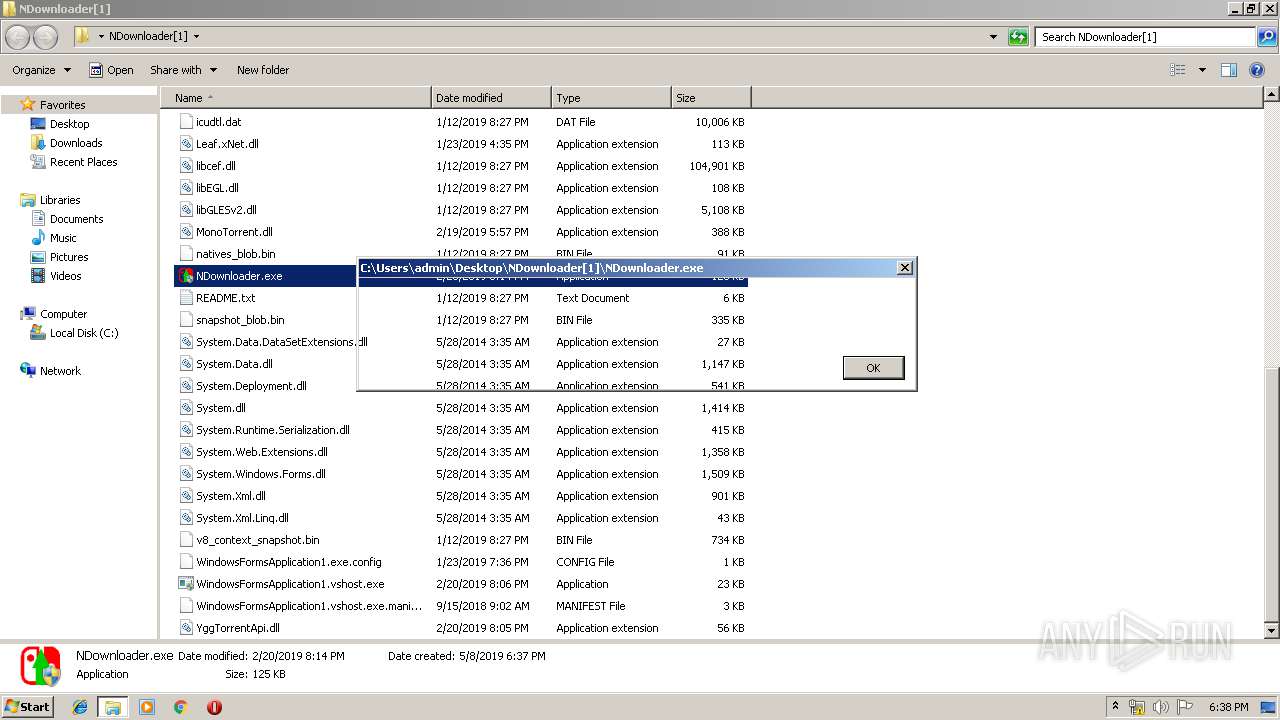Screen dimensions: 1280x720
Task: Select the System.Xml.Linq.dll file
Action: pos(242,518)
